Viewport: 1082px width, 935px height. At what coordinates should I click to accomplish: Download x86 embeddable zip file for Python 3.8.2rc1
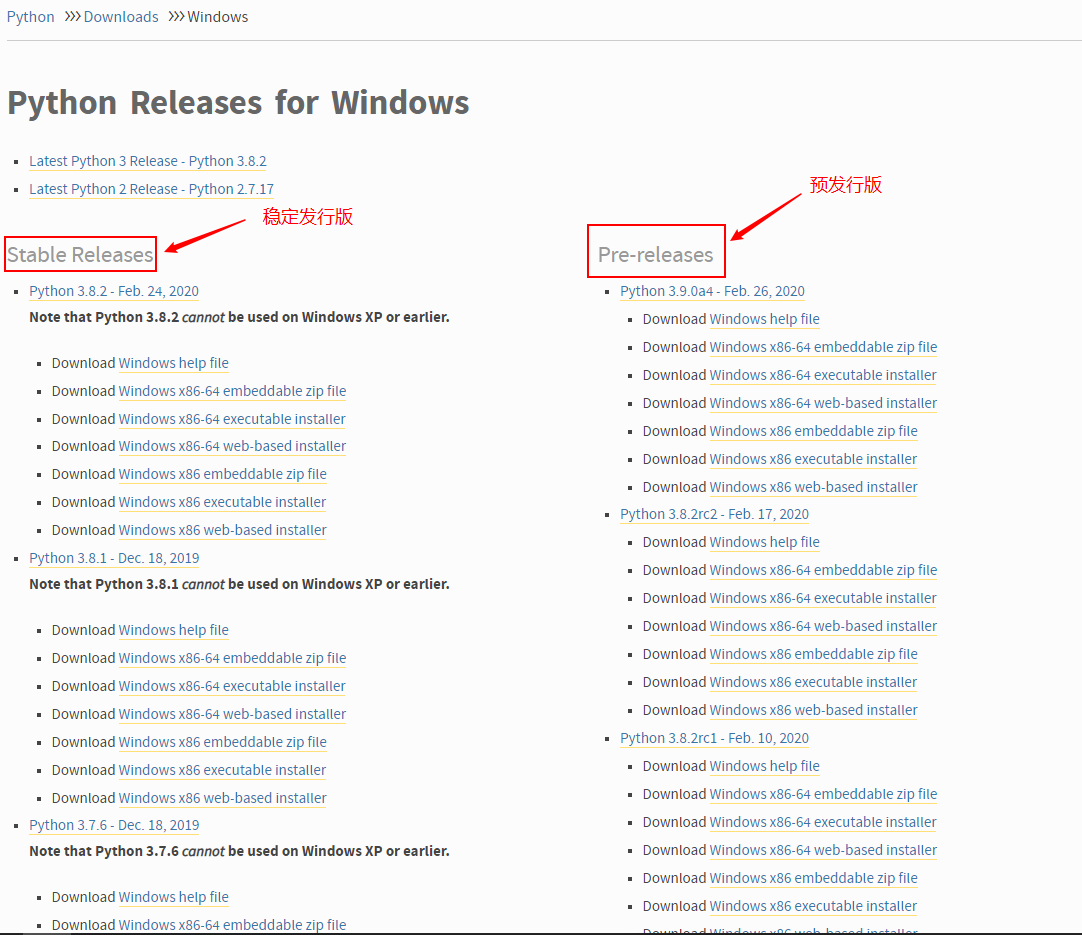point(814,878)
